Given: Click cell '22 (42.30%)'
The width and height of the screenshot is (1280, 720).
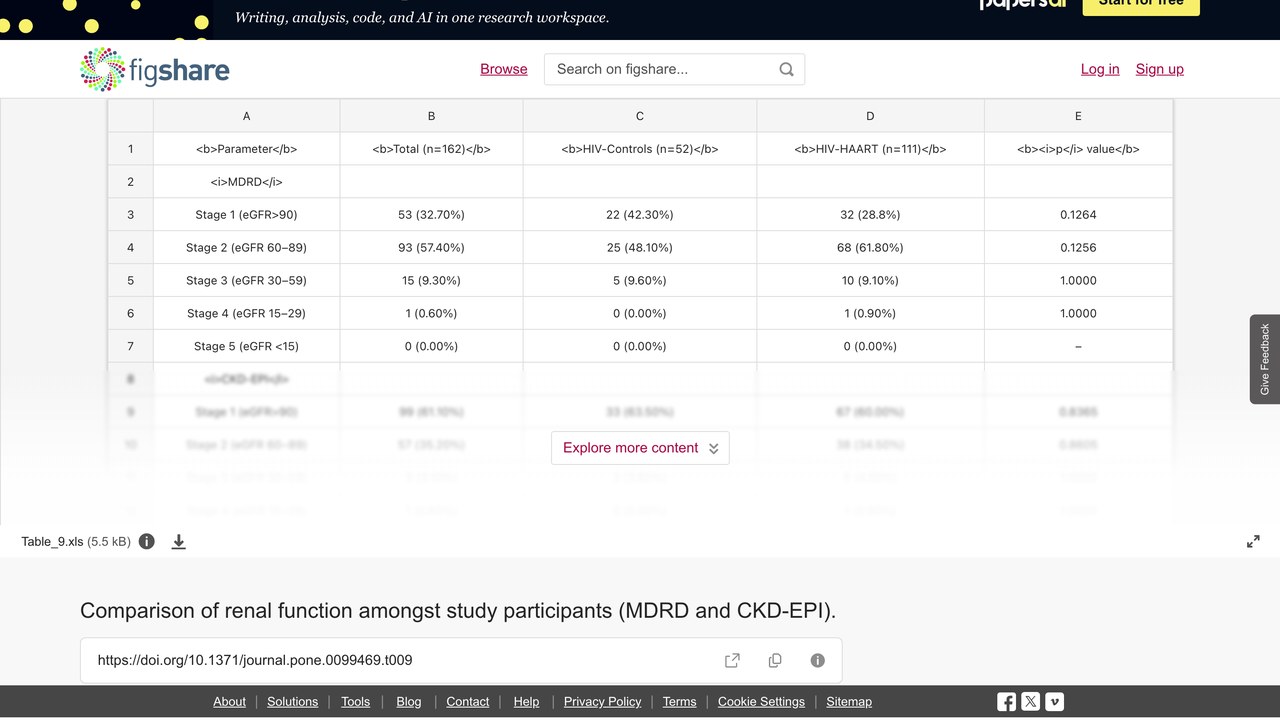Looking at the screenshot, I should coord(640,214).
